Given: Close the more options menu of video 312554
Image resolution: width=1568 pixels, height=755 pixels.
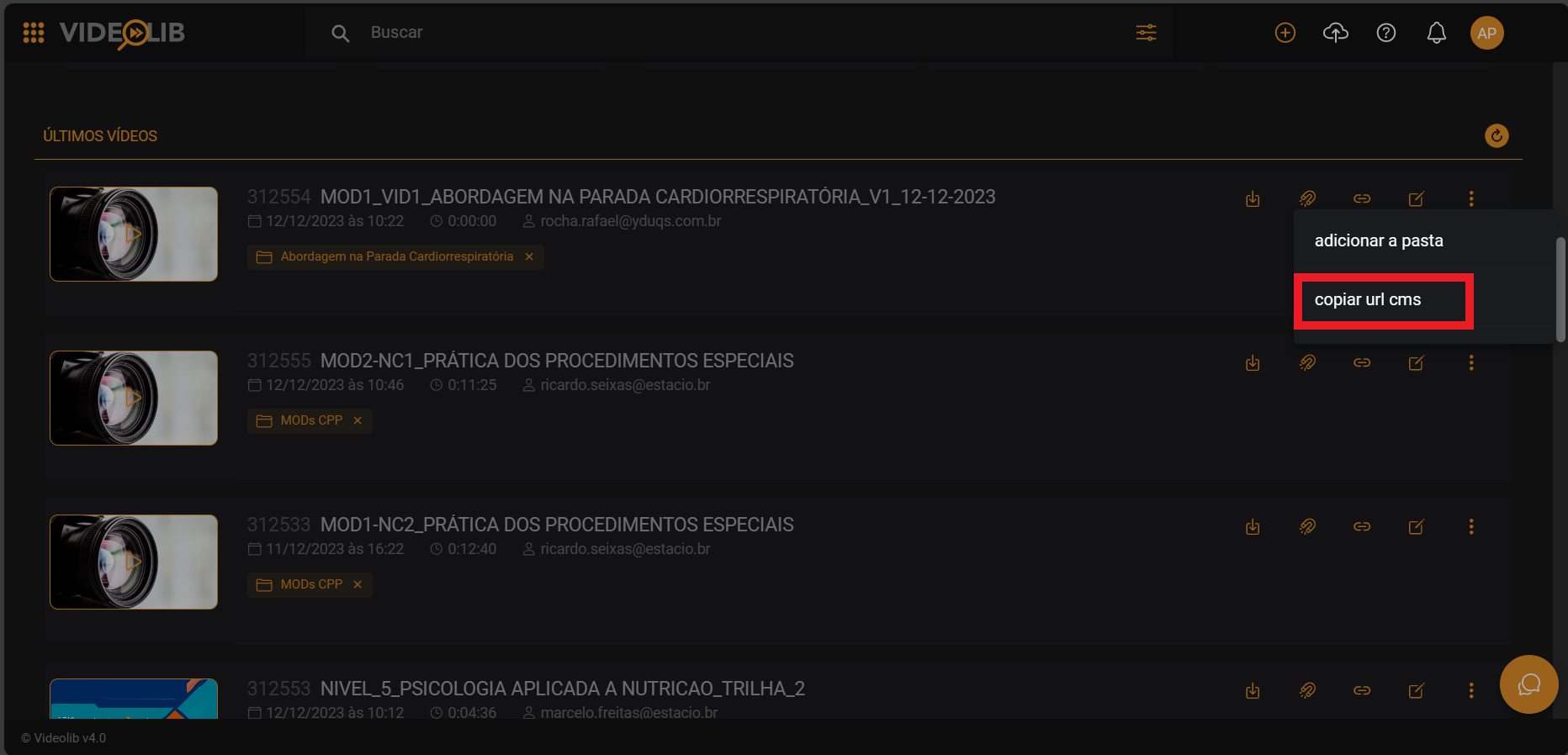Looking at the screenshot, I should coord(1471,198).
